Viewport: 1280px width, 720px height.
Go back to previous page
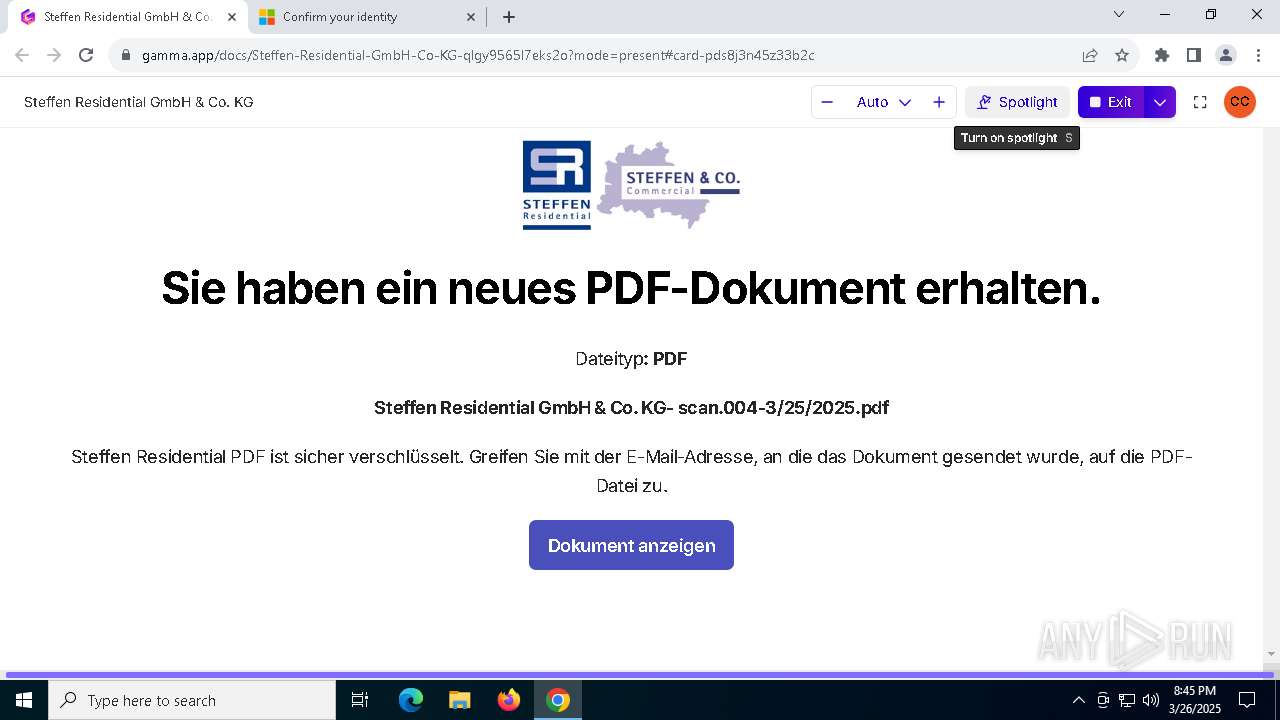point(22,55)
